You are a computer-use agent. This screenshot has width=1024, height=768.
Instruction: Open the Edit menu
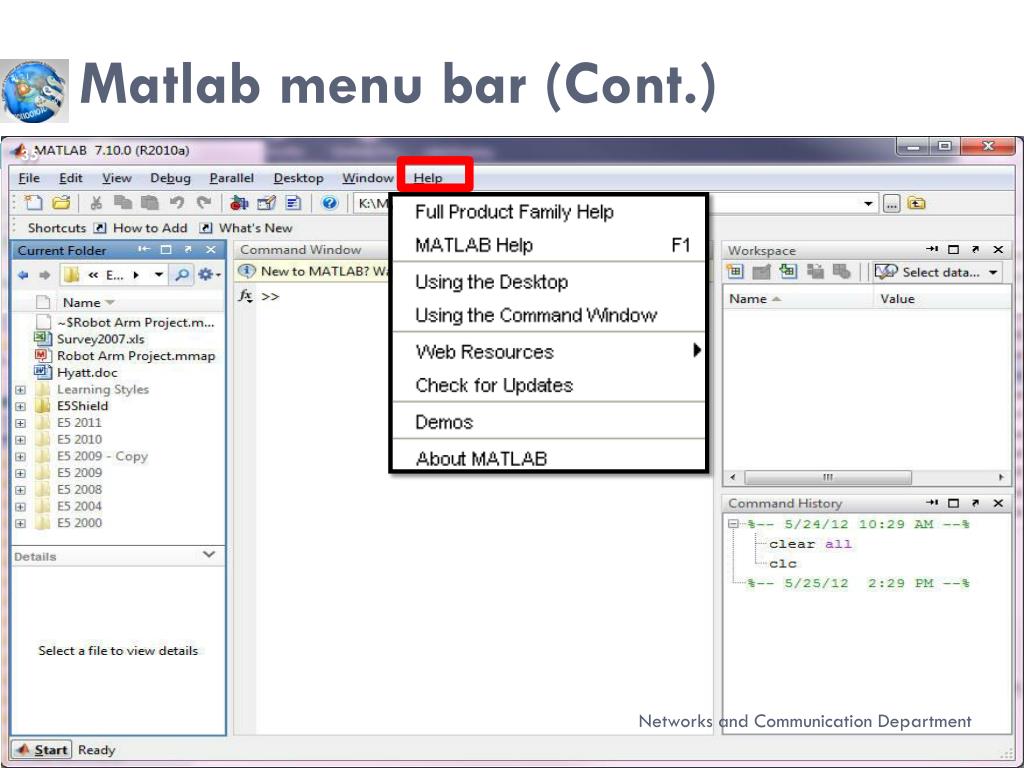coord(71,178)
